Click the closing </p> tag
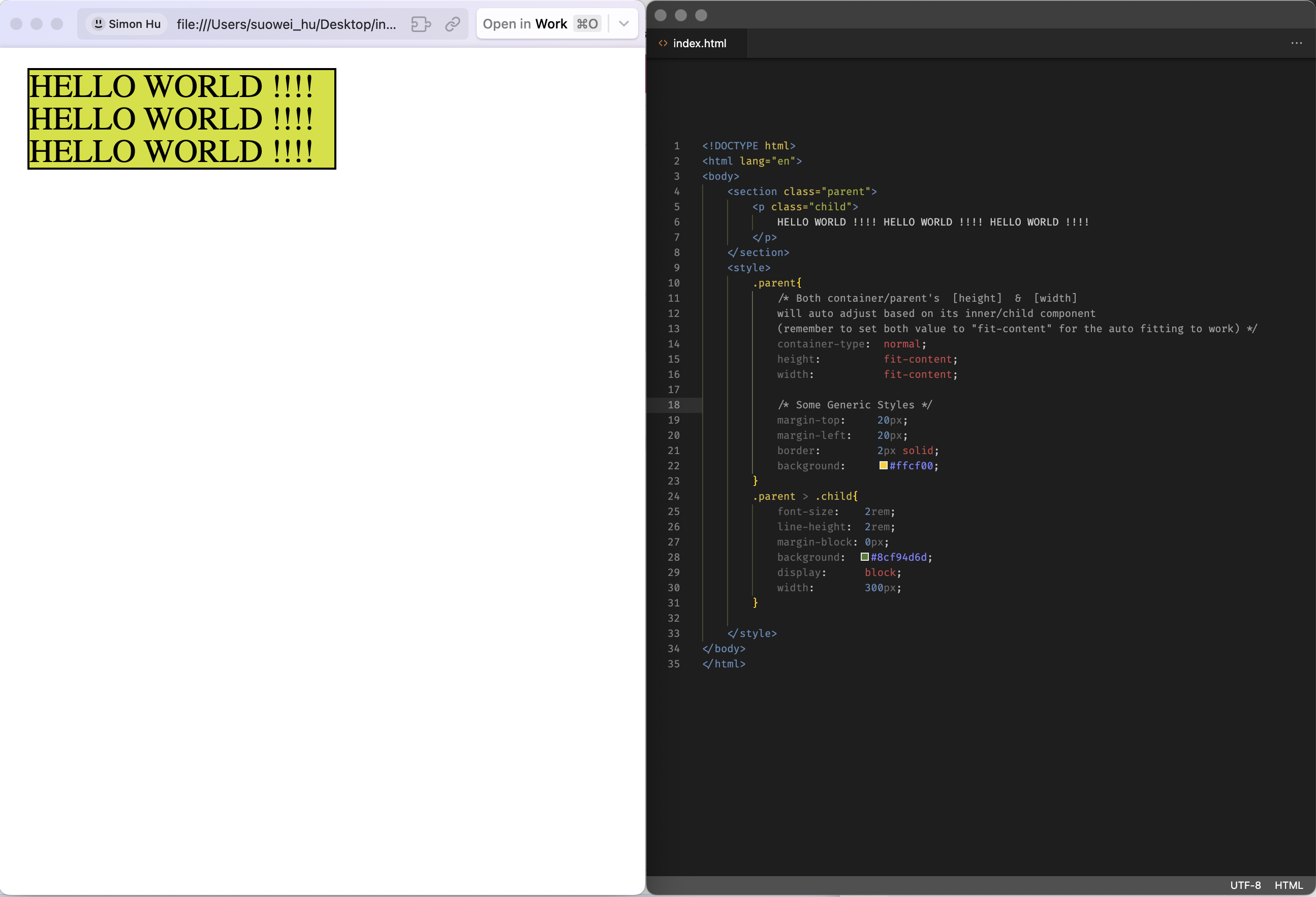This screenshot has height=897, width=1316. pos(765,237)
